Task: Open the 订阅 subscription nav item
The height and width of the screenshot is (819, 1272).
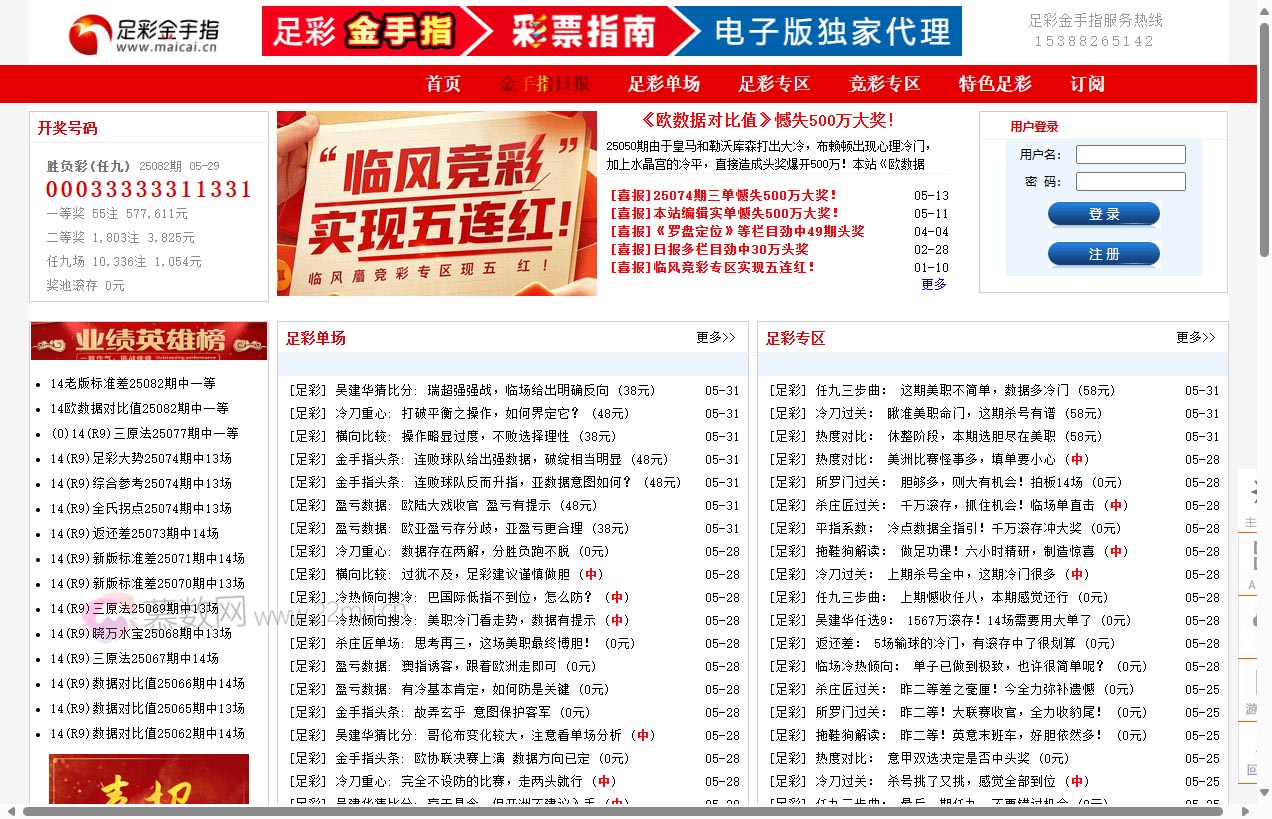Action: click(1087, 84)
